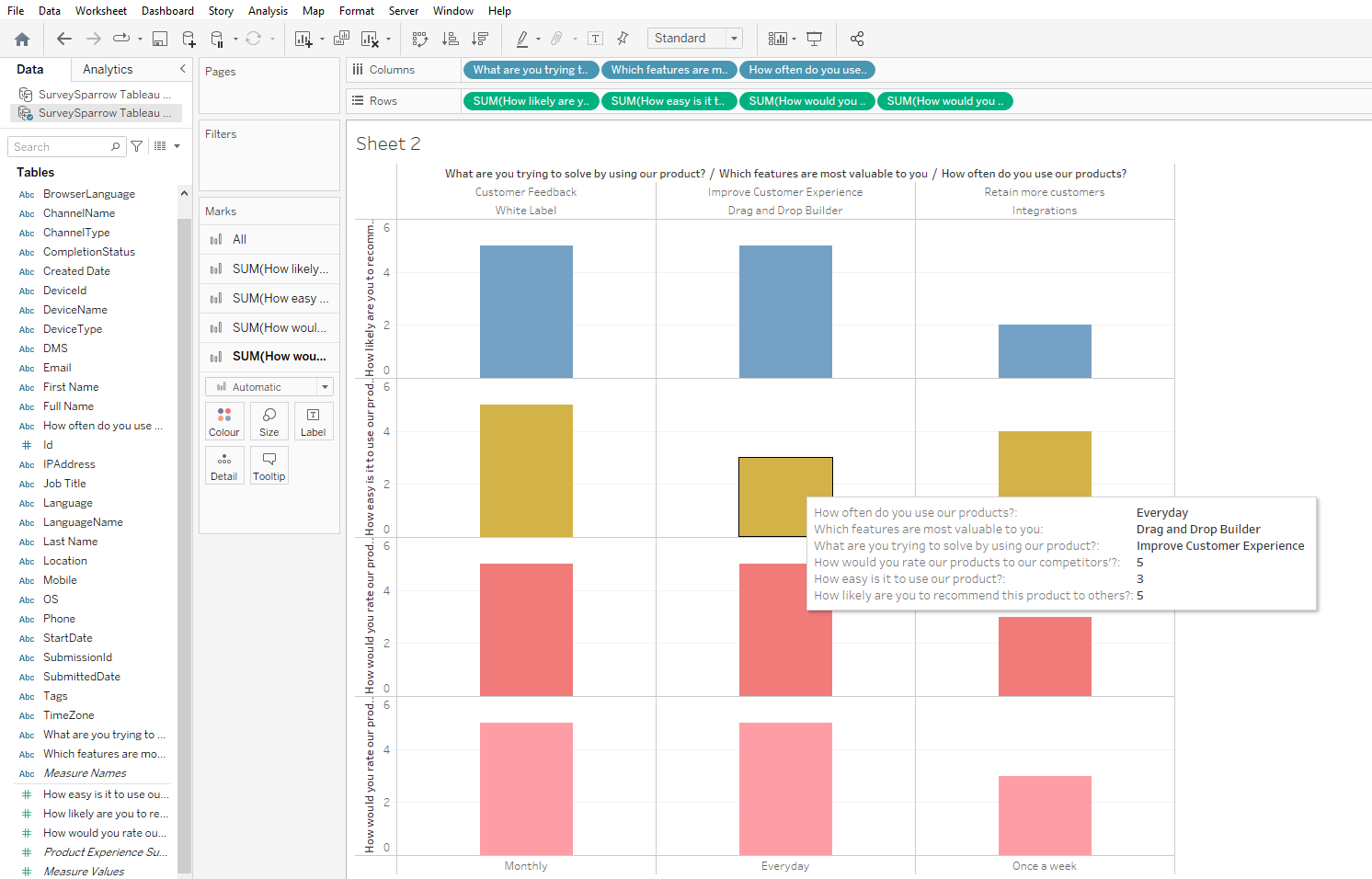Click the Save workbook icon
The image size is (1372, 879).
pyautogui.click(x=160, y=39)
